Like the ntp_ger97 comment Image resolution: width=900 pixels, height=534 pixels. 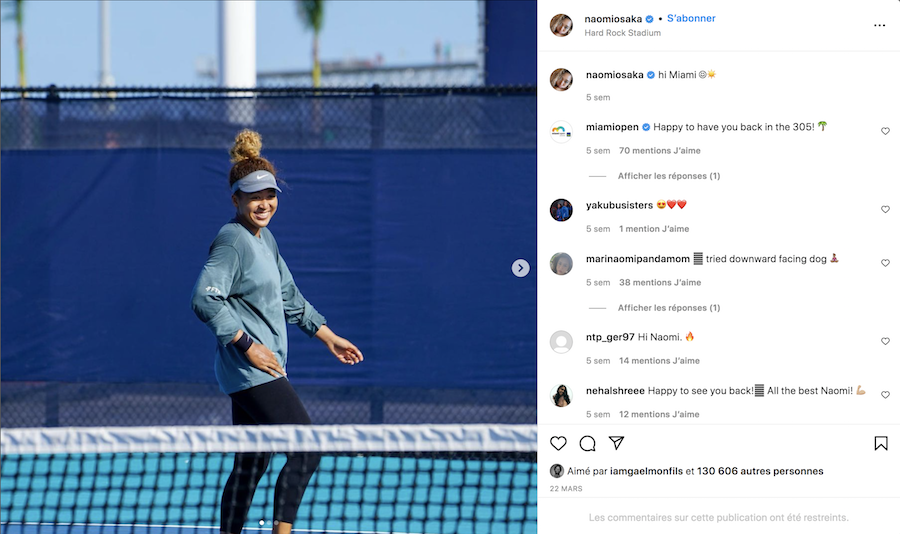click(x=885, y=341)
